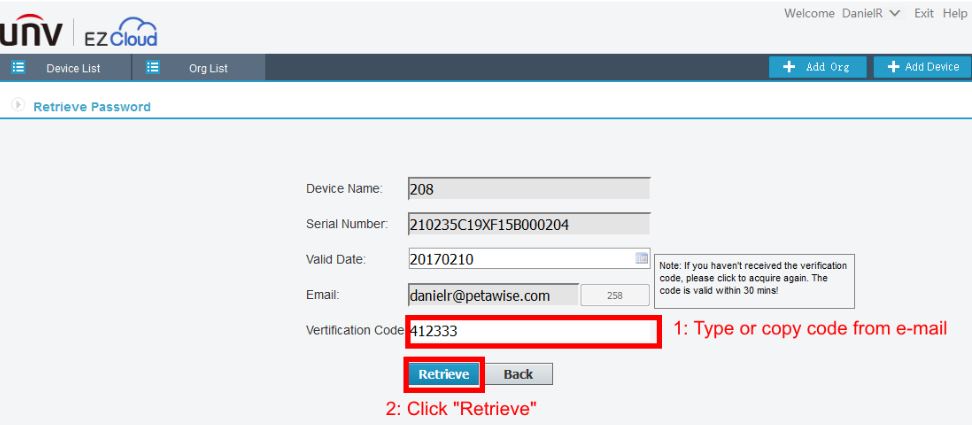Expand the Welcome DanielR user dropdown

894,14
